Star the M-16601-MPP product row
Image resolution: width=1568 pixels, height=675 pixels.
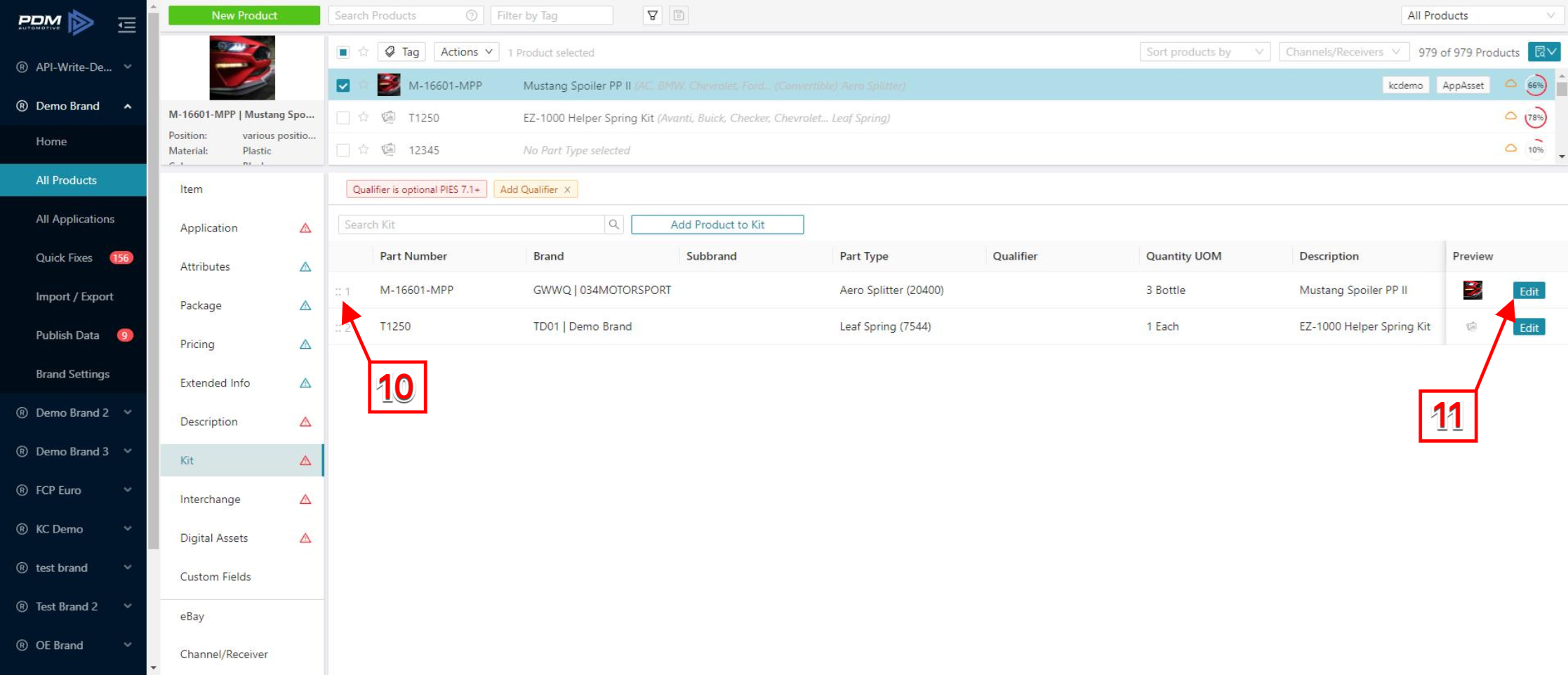364,85
